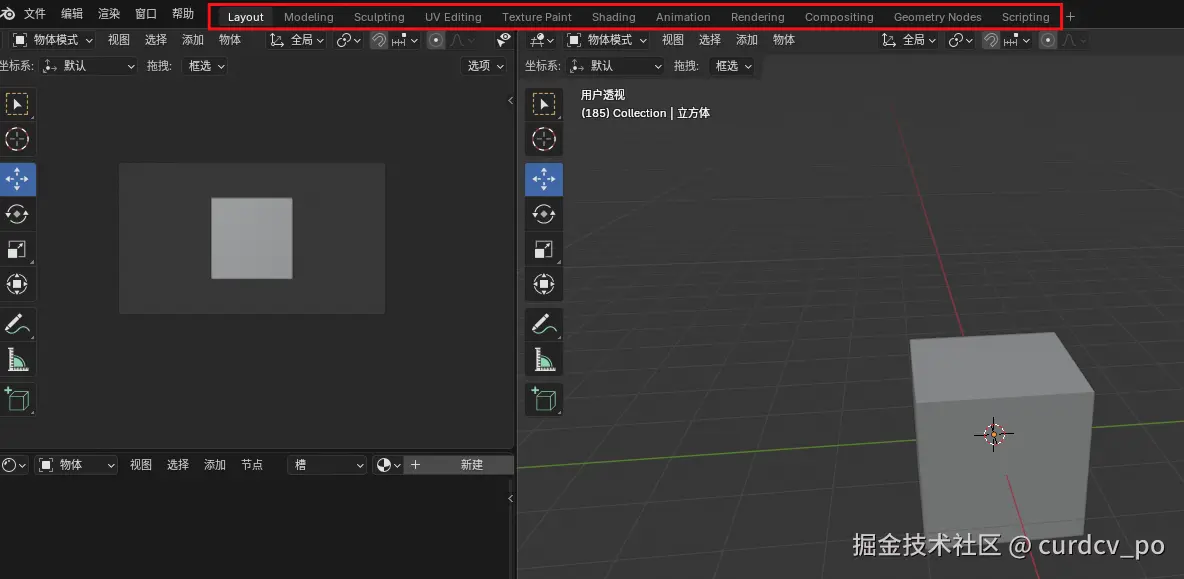Select Box Select tool in right viewport
1184x579 pixels.
point(544,104)
